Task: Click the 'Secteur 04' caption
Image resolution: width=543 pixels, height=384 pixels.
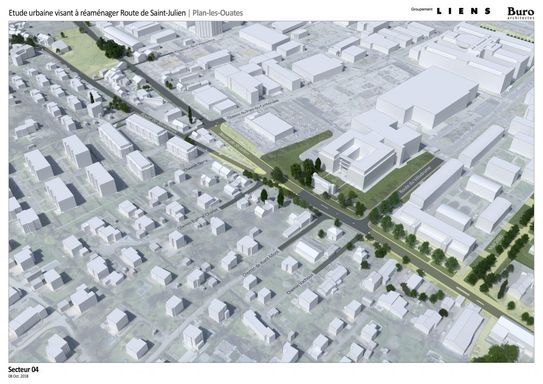Action: click(23, 369)
